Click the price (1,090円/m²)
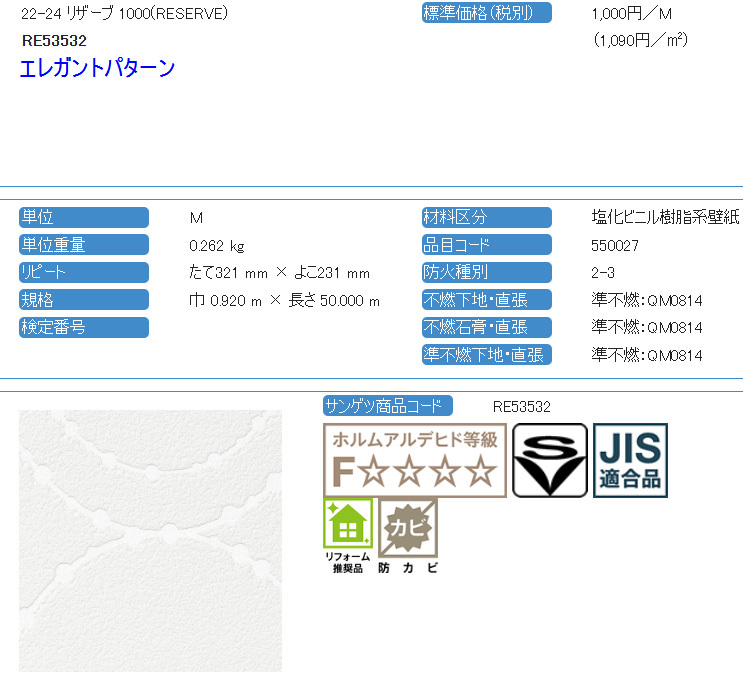The height and width of the screenshot is (674, 743). point(640,40)
